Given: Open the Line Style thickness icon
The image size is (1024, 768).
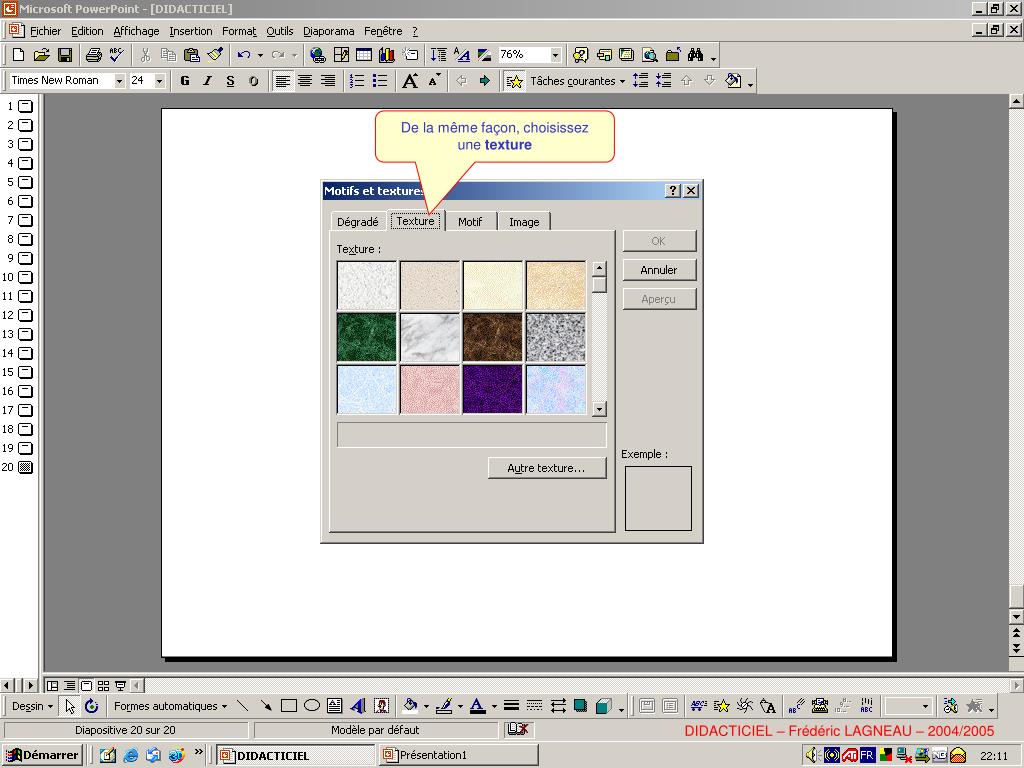Looking at the screenshot, I should tap(511, 706).
